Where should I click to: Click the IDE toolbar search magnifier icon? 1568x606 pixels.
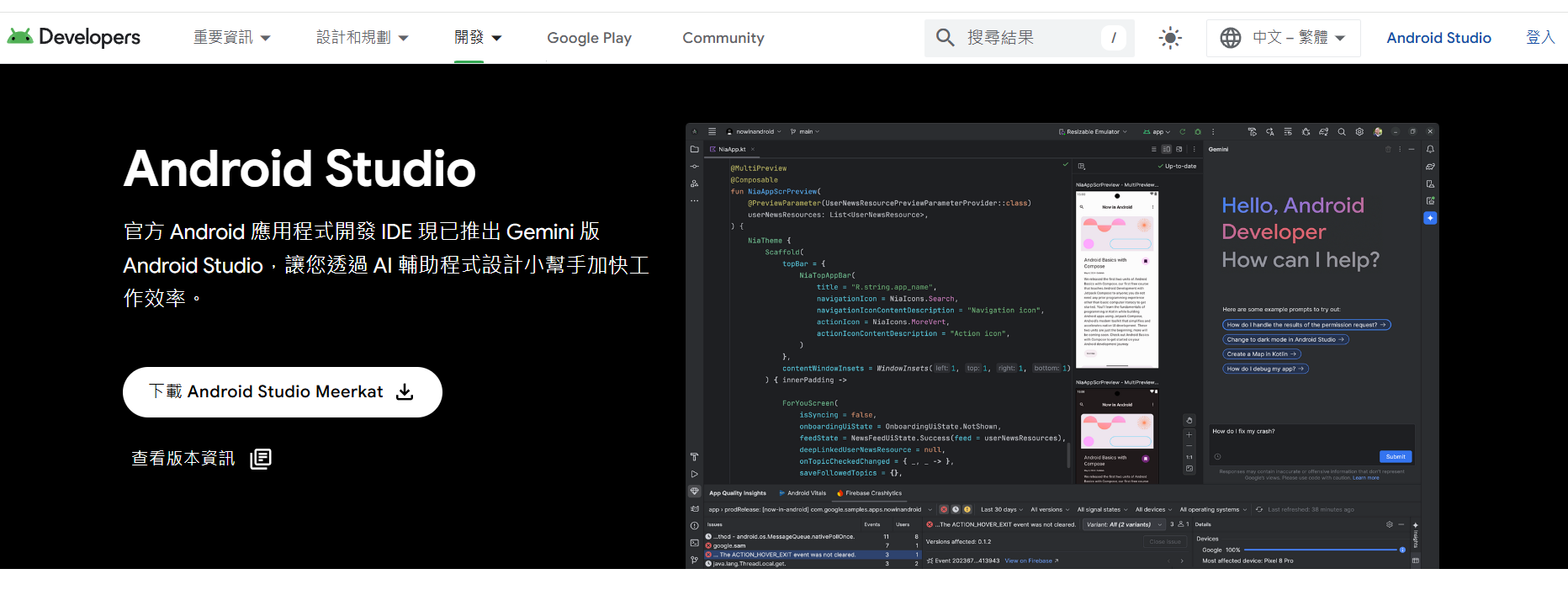click(x=1342, y=131)
